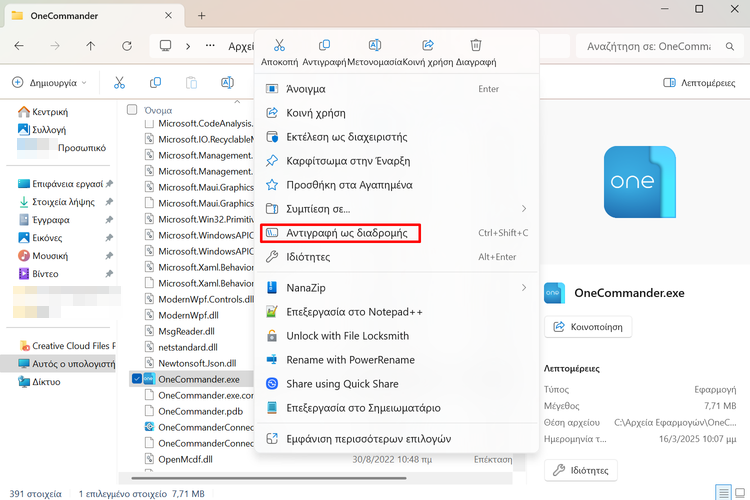Choose Κοινή χρήση menu entry
750x500 pixels.
tap(397, 113)
